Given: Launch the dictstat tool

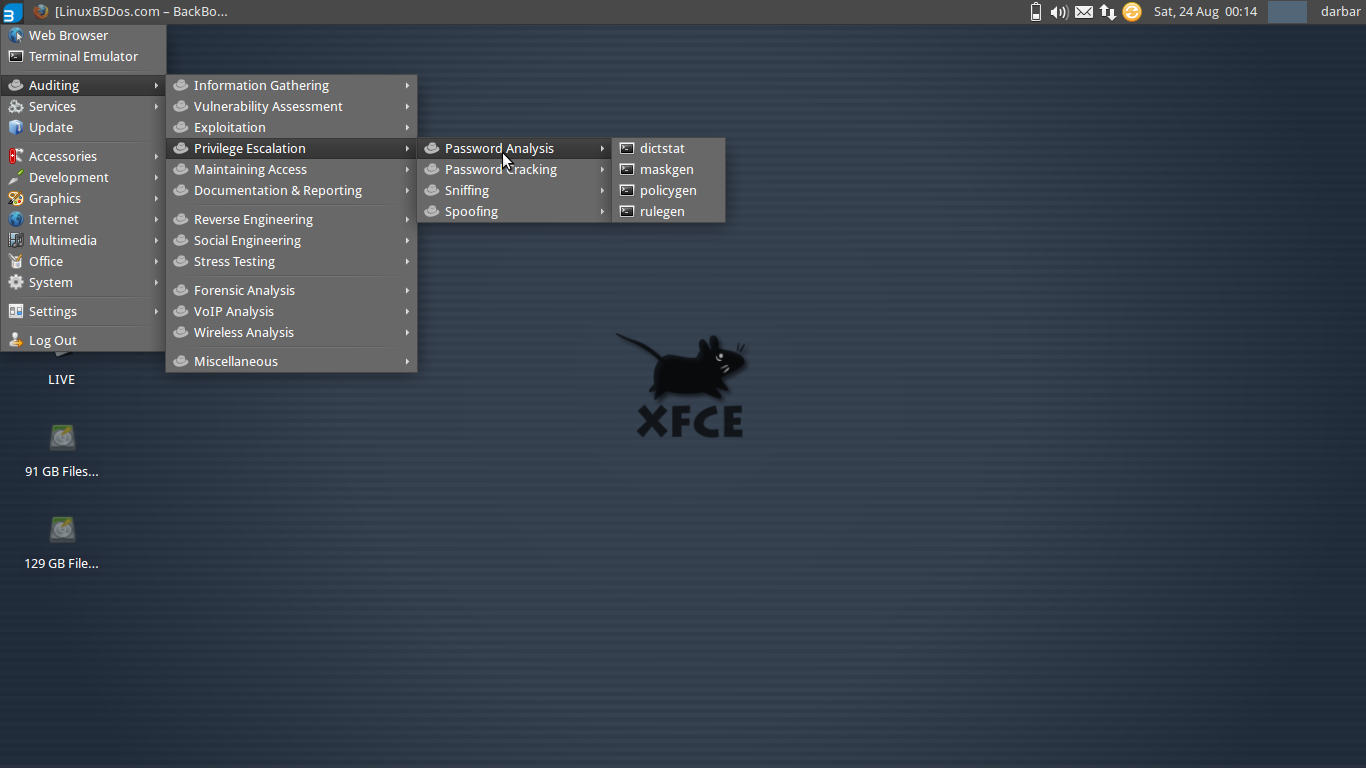Looking at the screenshot, I should click(x=668, y=148).
